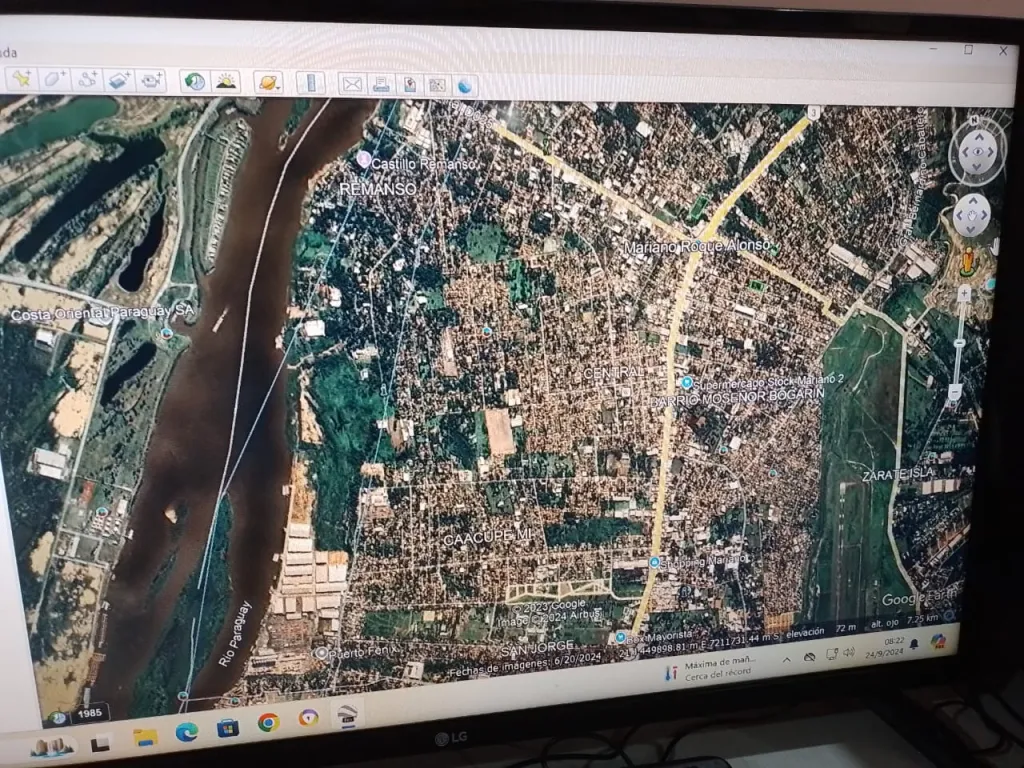Click the Print icon in the toolbar
This screenshot has width=1024, height=768.
pyautogui.click(x=381, y=84)
